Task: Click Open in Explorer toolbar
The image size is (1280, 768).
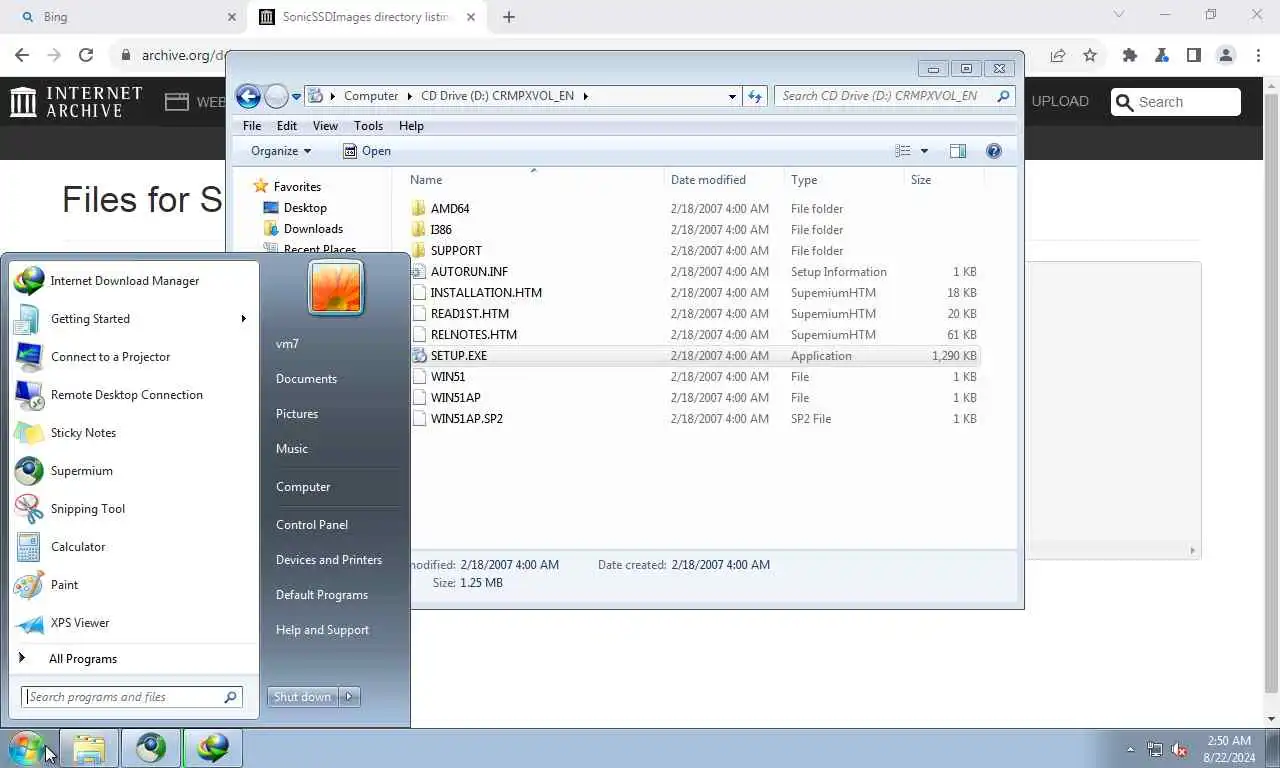Action: point(366,151)
